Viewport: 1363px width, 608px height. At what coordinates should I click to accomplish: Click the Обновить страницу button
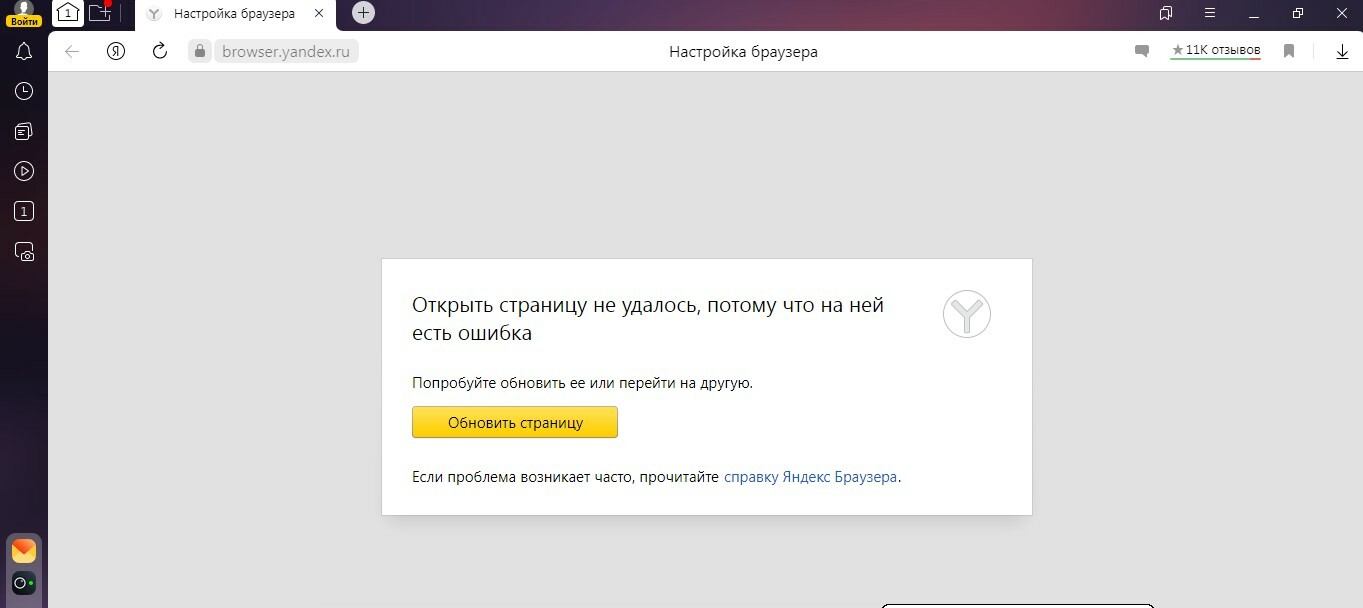point(515,422)
